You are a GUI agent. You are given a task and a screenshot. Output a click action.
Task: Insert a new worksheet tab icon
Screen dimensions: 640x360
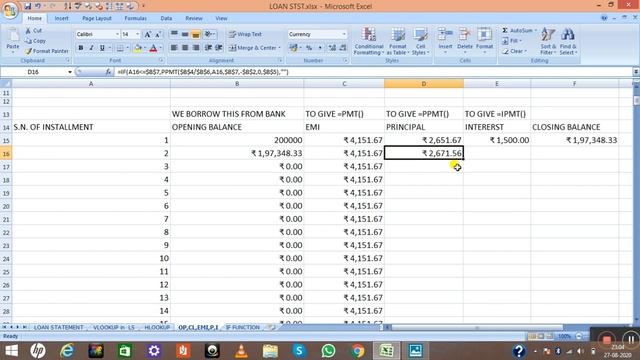click(270, 327)
